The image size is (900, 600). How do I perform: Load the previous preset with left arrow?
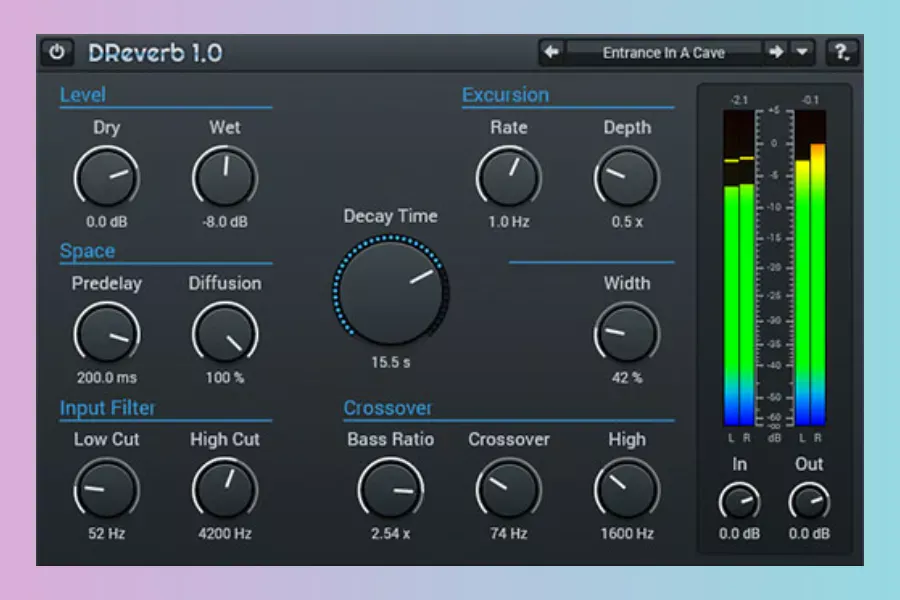(x=552, y=53)
